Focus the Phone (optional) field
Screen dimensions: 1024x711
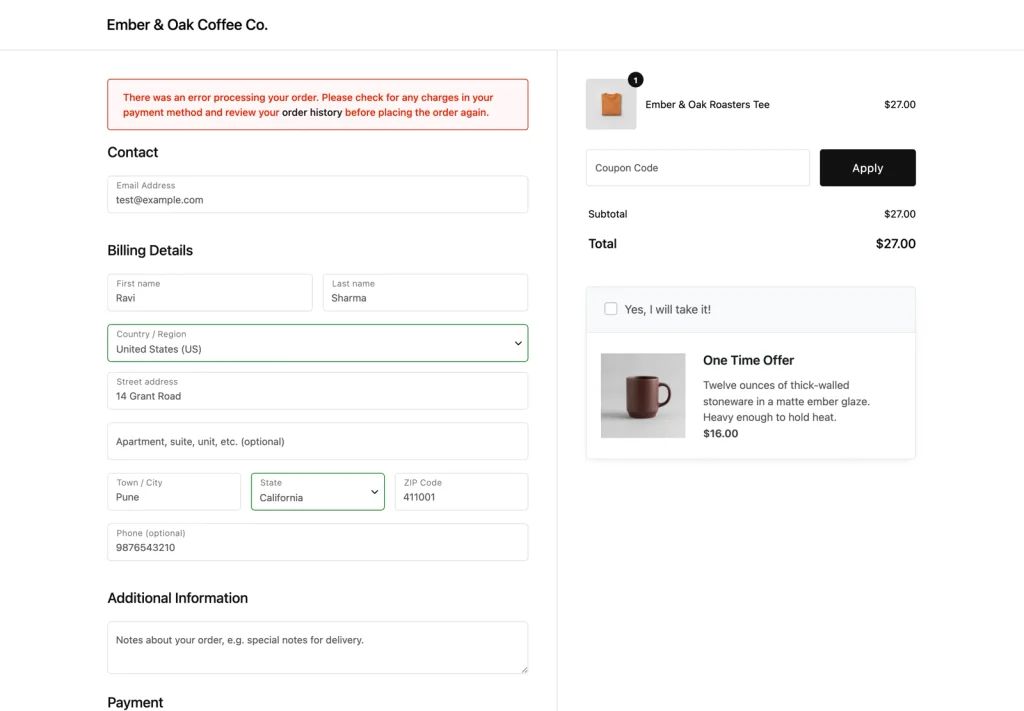[x=317, y=542]
